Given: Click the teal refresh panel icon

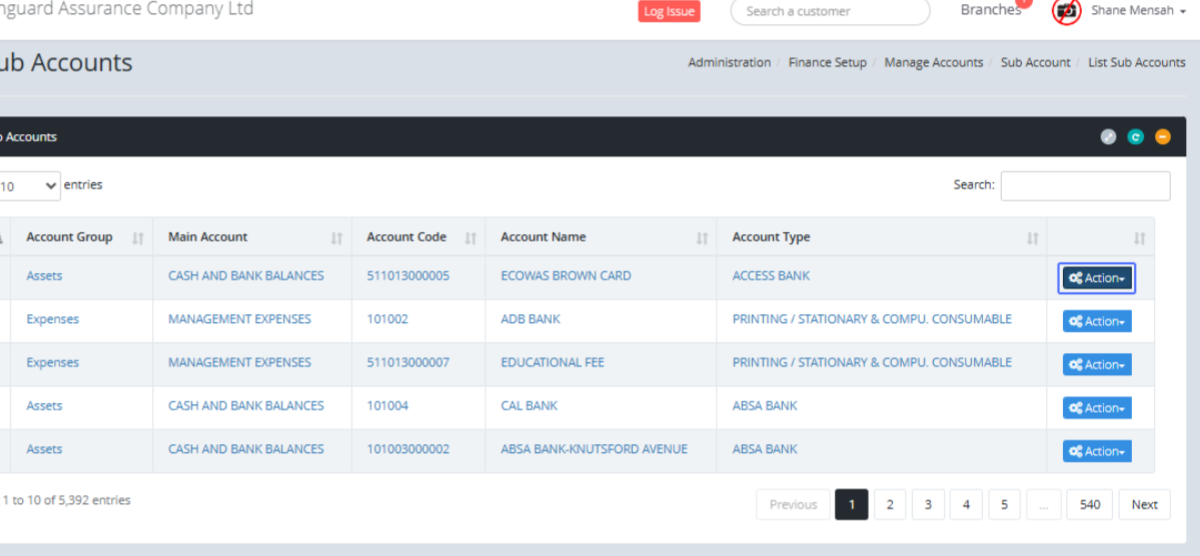Looking at the screenshot, I should pyautogui.click(x=1135, y=137).
